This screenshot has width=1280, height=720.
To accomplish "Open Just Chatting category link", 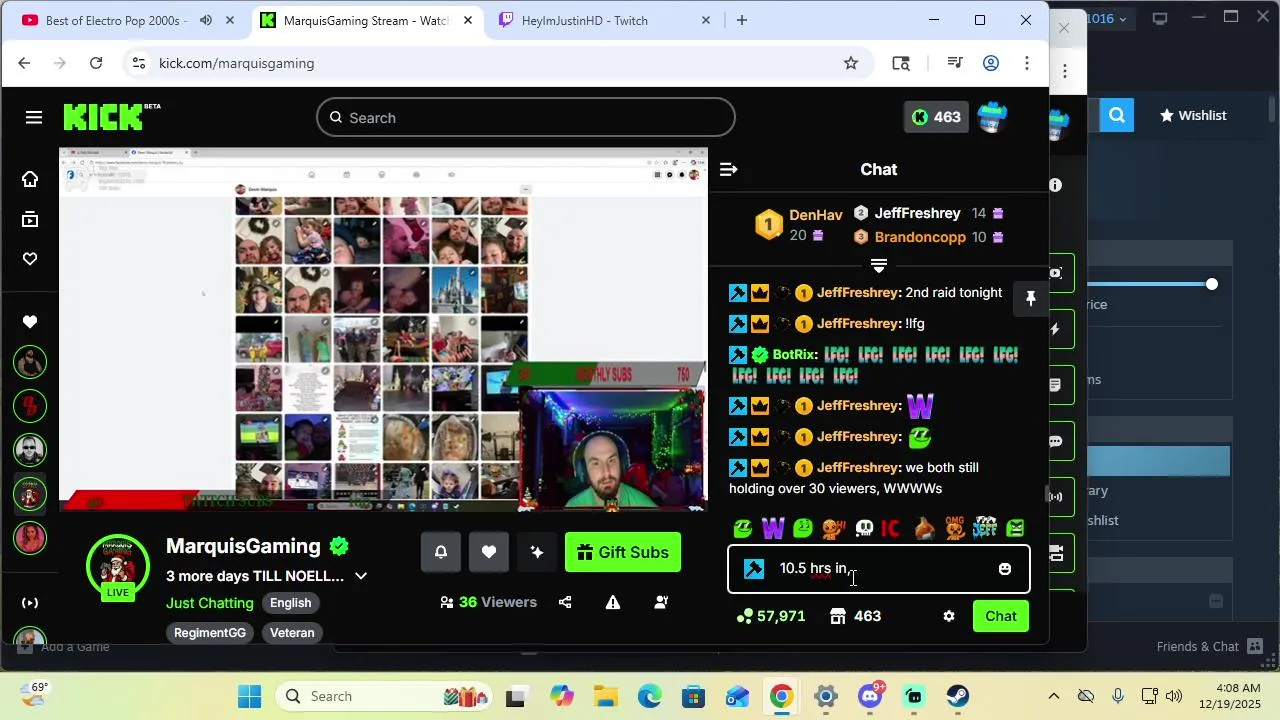I will click(x=210, y=603).
